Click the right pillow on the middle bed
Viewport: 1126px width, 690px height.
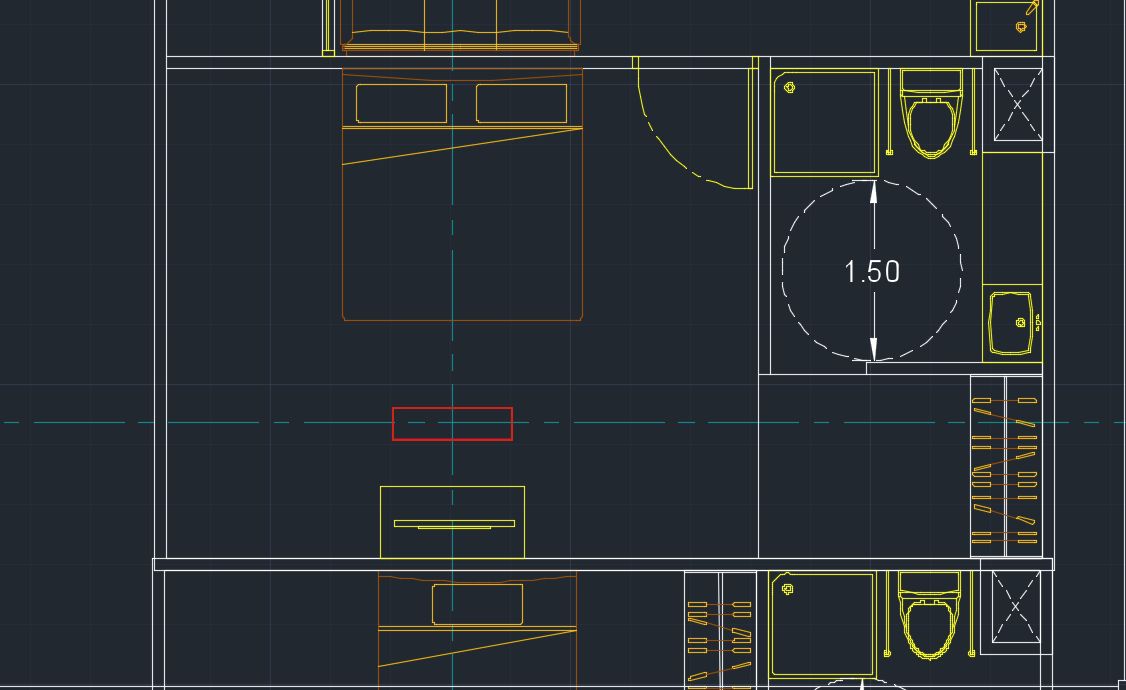[521, 103]
